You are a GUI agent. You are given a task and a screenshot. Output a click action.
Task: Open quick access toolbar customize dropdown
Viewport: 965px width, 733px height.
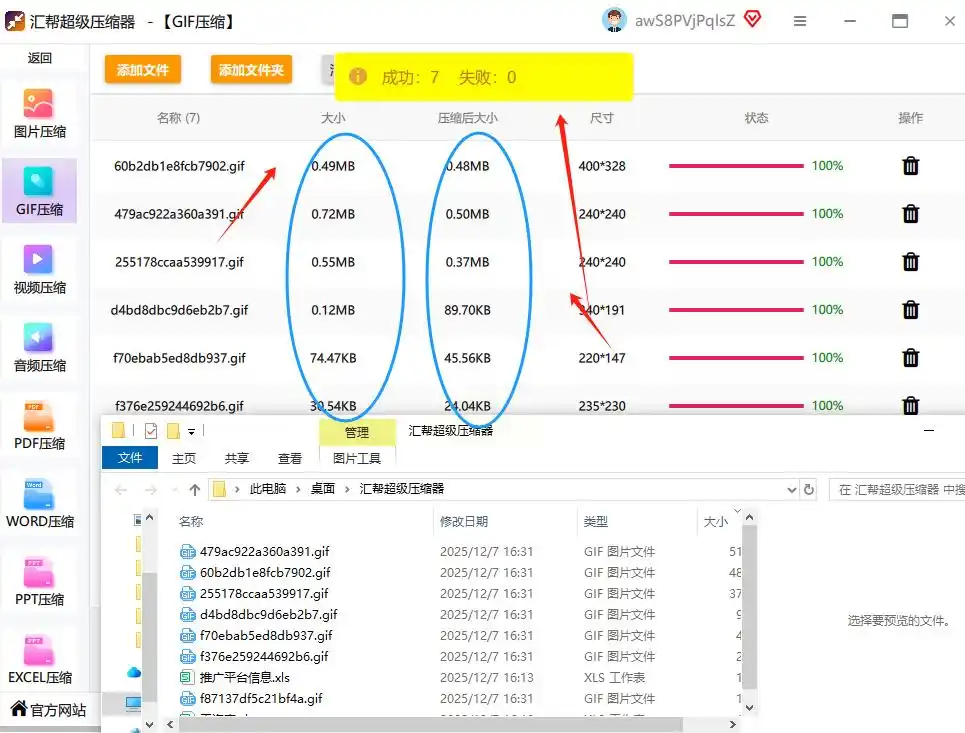coord(191,431)
